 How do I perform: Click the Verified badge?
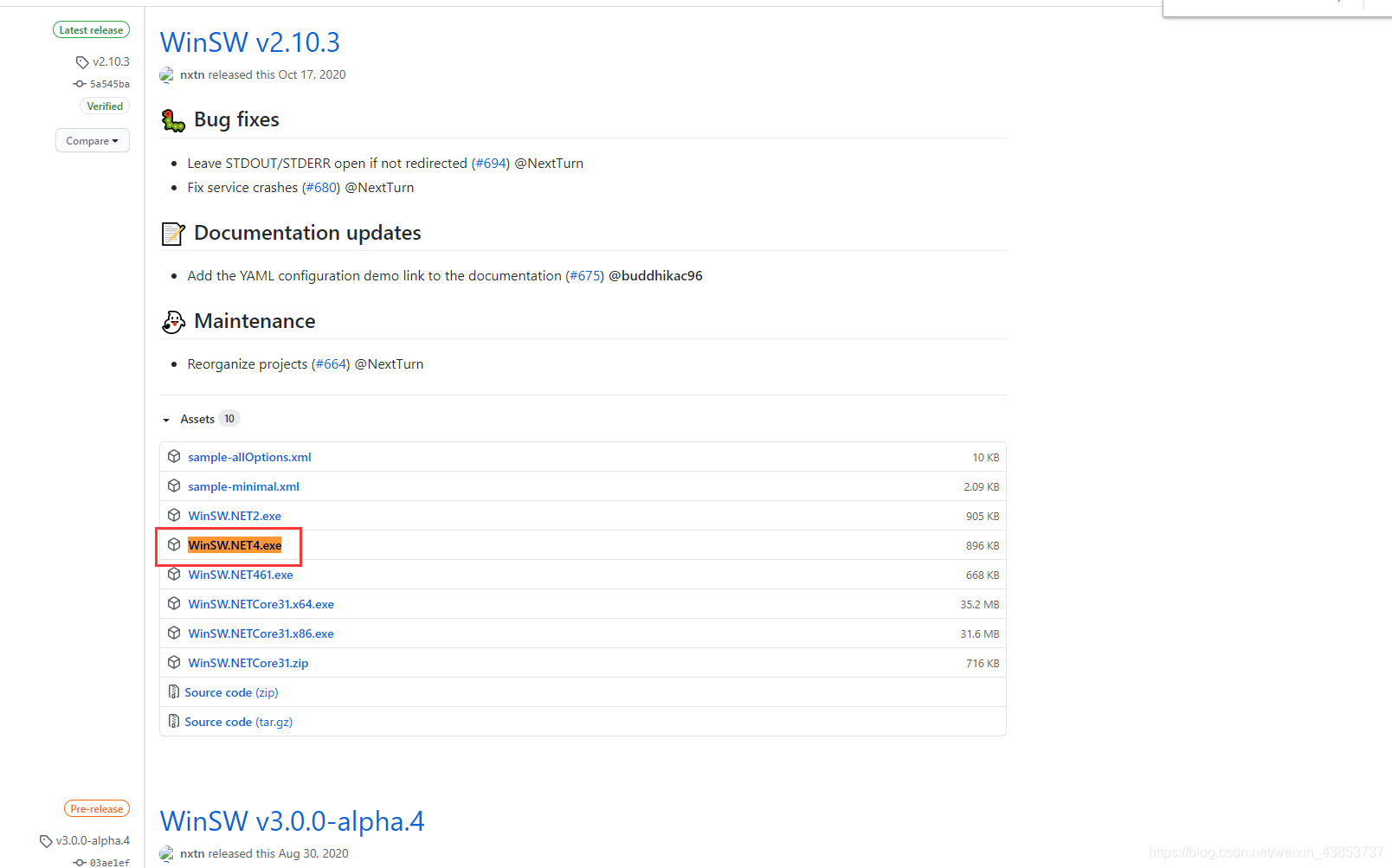(105, 106)
